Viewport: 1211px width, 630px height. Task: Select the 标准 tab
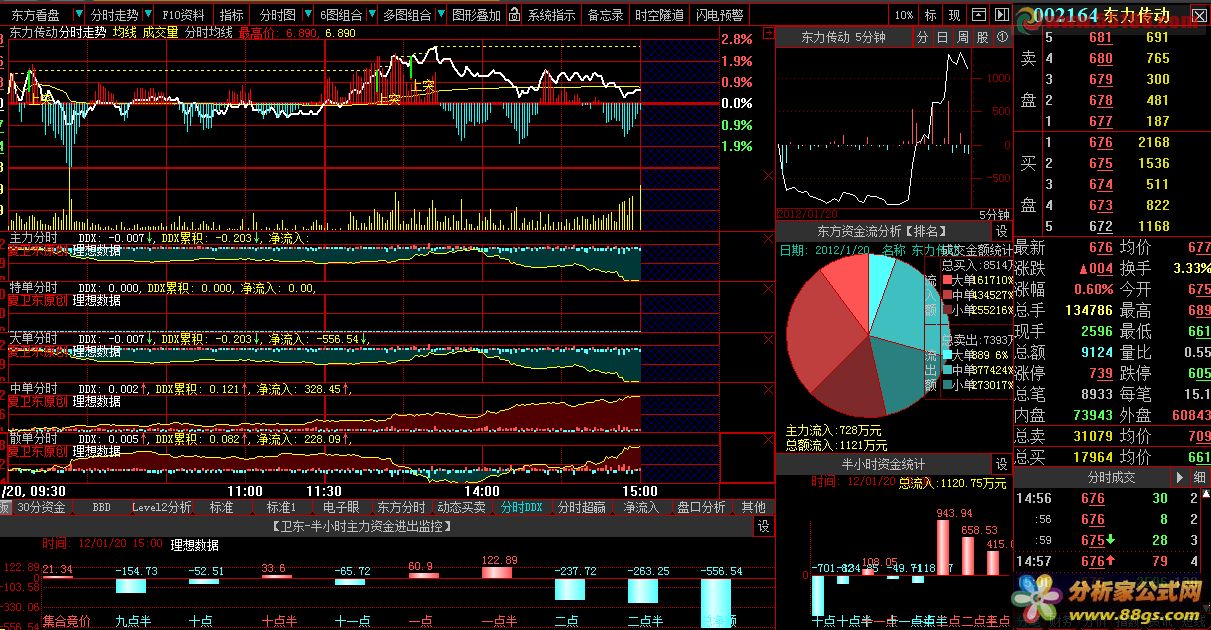[221, 507]
